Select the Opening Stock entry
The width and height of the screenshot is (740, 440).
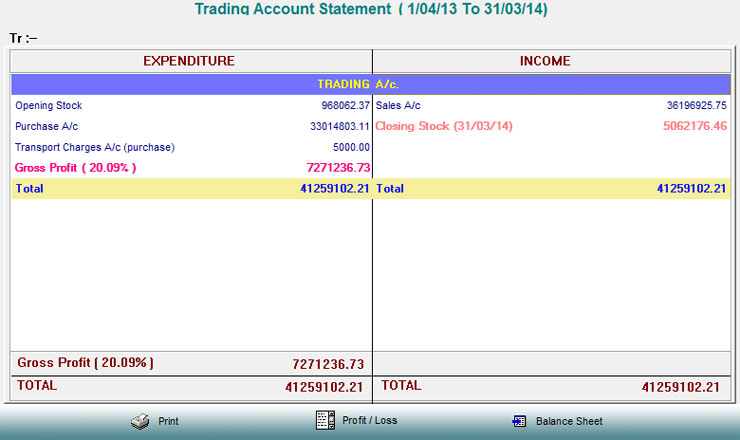click(x=48, y=105)
